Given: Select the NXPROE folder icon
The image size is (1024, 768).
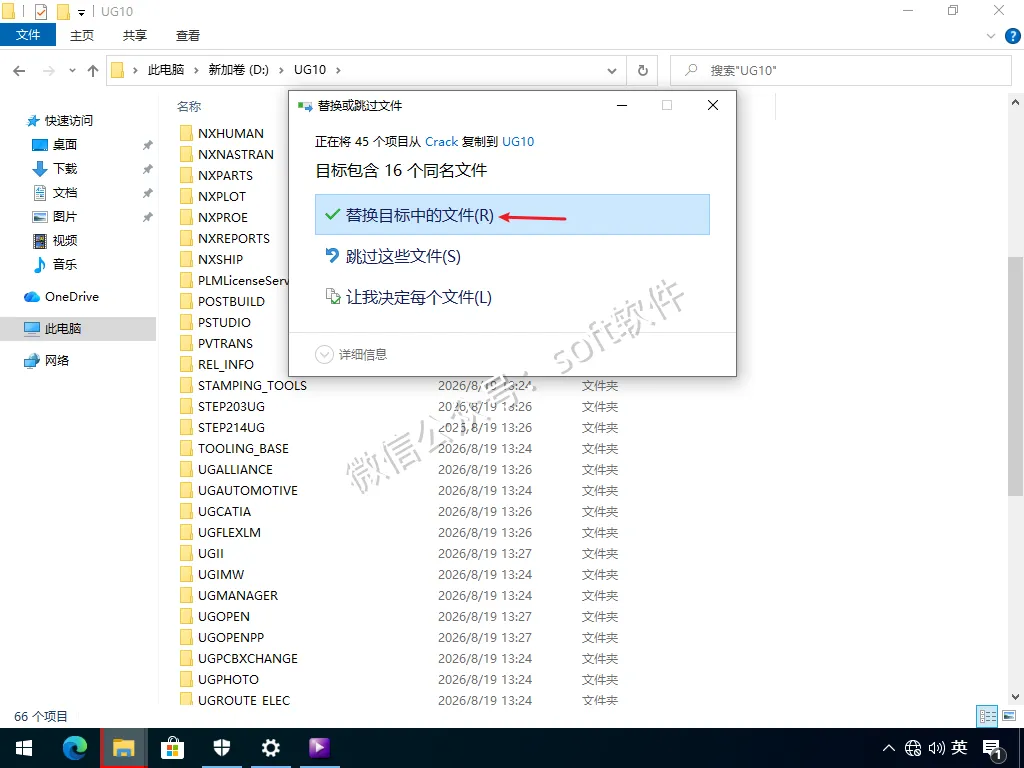Looking at the screenshot, I should [x=186, y=217].
